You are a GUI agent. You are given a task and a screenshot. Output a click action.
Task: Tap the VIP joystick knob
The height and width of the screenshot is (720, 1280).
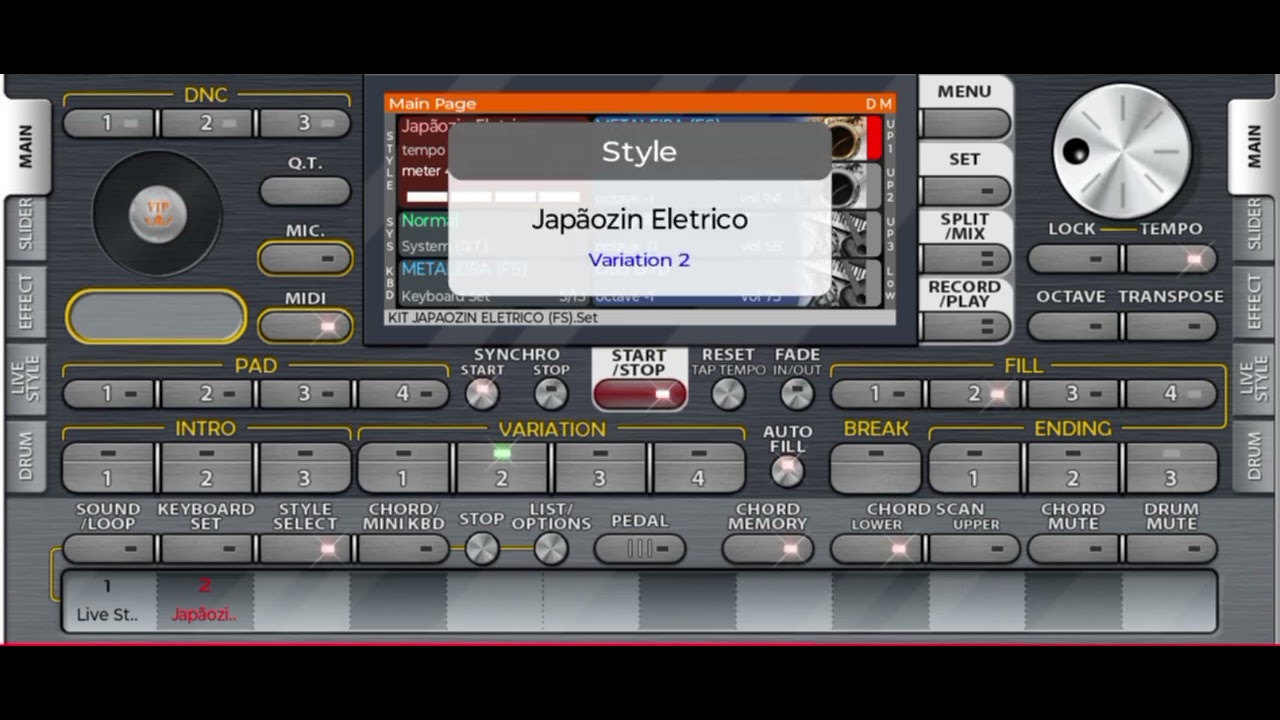click(158, 213)
